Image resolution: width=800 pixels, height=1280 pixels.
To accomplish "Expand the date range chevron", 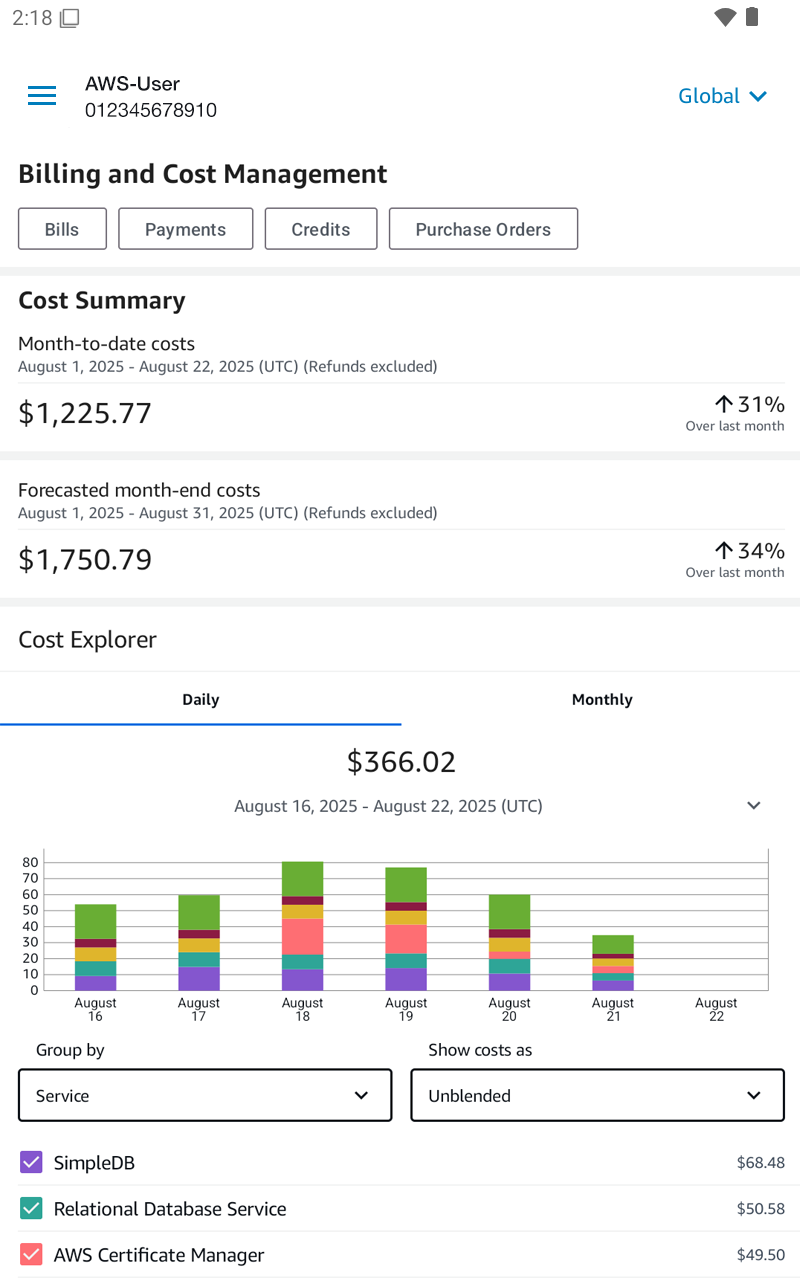I will coord(754,806).
